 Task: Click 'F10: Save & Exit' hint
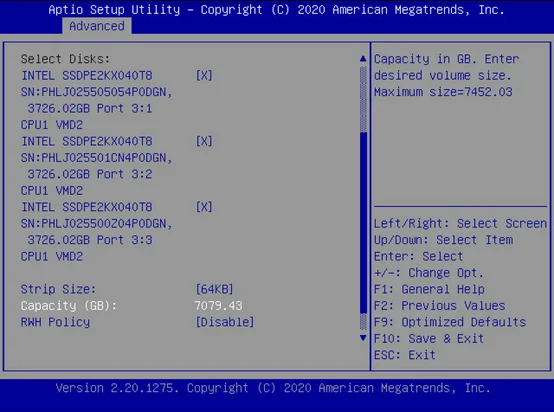[x=429, y=339]
